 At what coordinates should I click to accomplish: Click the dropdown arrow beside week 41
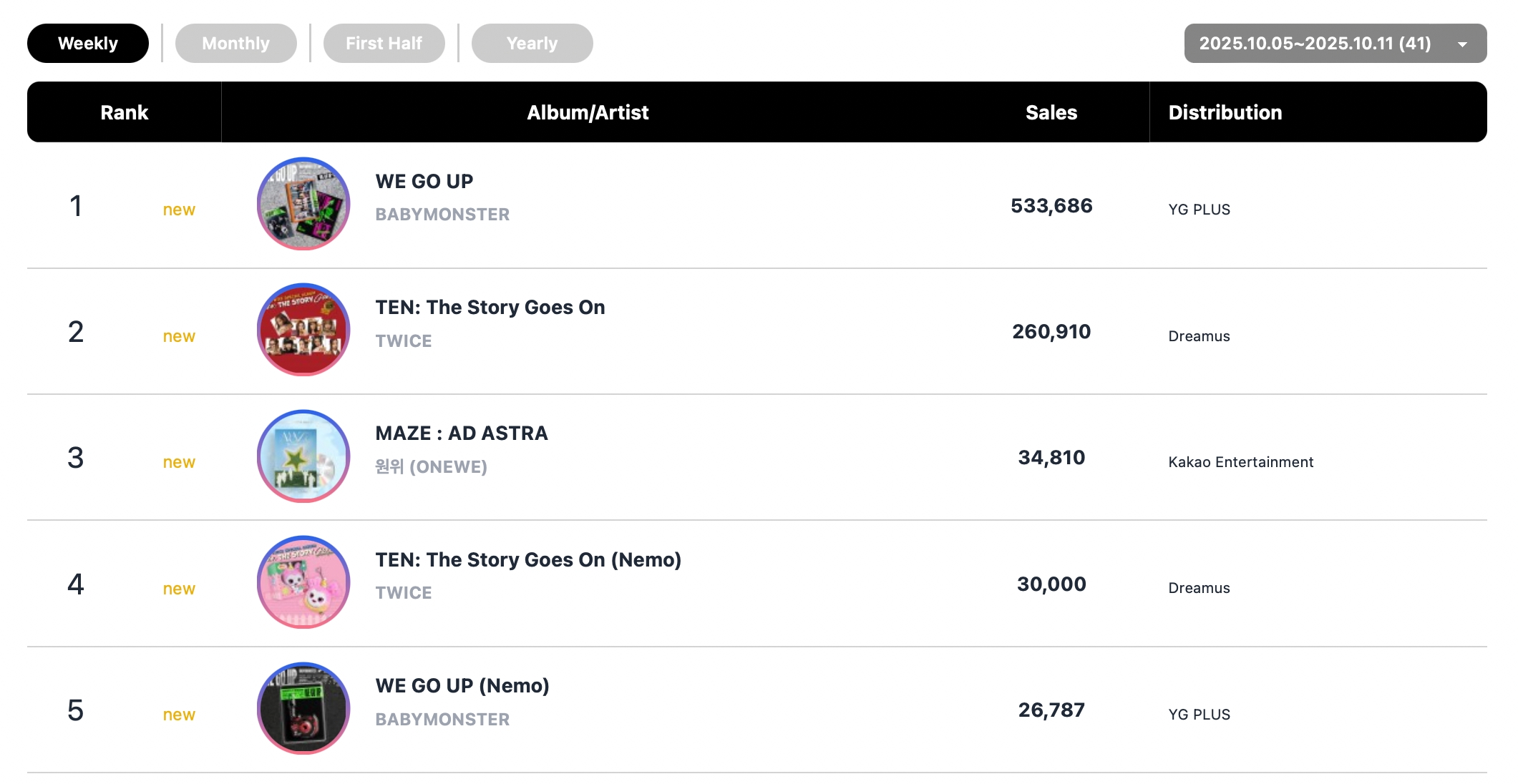tap(1462, 44)
